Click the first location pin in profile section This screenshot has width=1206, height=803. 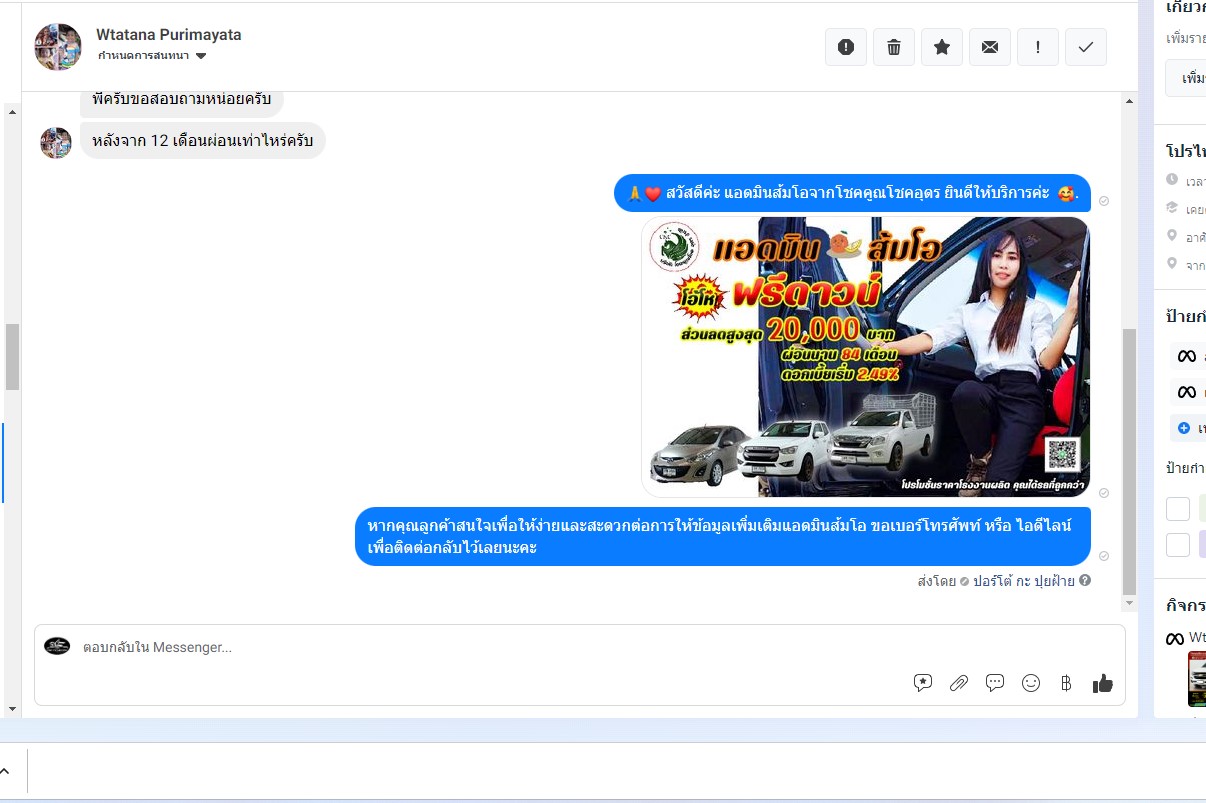(1172, 236)
